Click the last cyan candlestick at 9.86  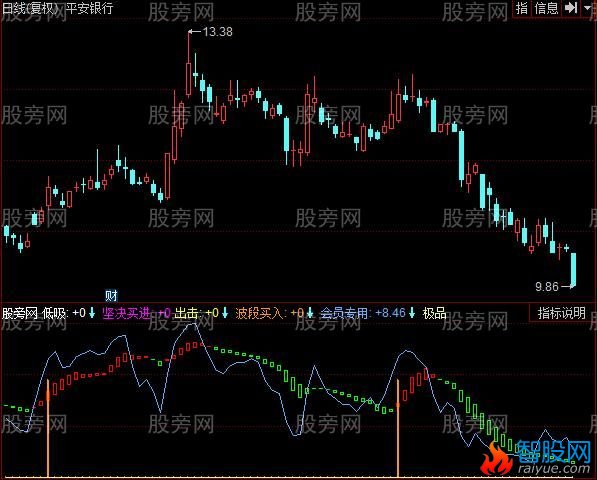point(573,270)
